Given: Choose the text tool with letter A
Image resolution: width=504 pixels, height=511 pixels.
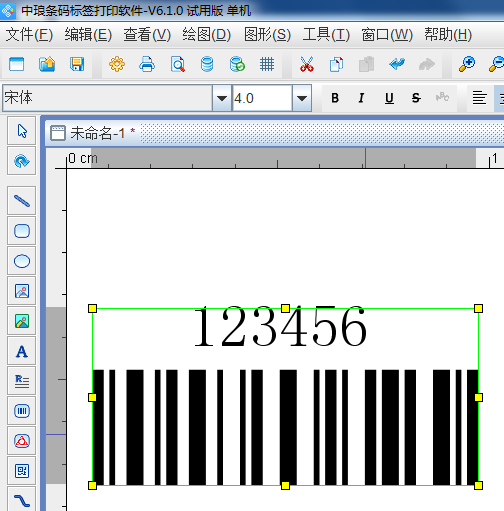Looking at the screenshot, I should click(x=22, y=351).
